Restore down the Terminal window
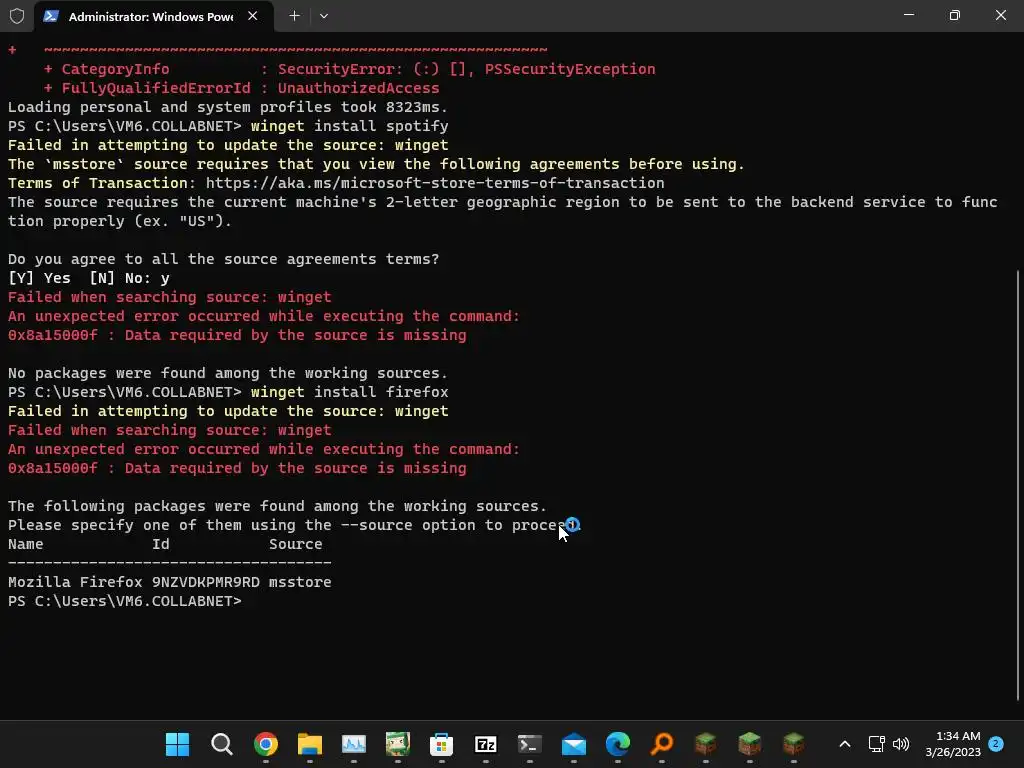 click(955, 15)
